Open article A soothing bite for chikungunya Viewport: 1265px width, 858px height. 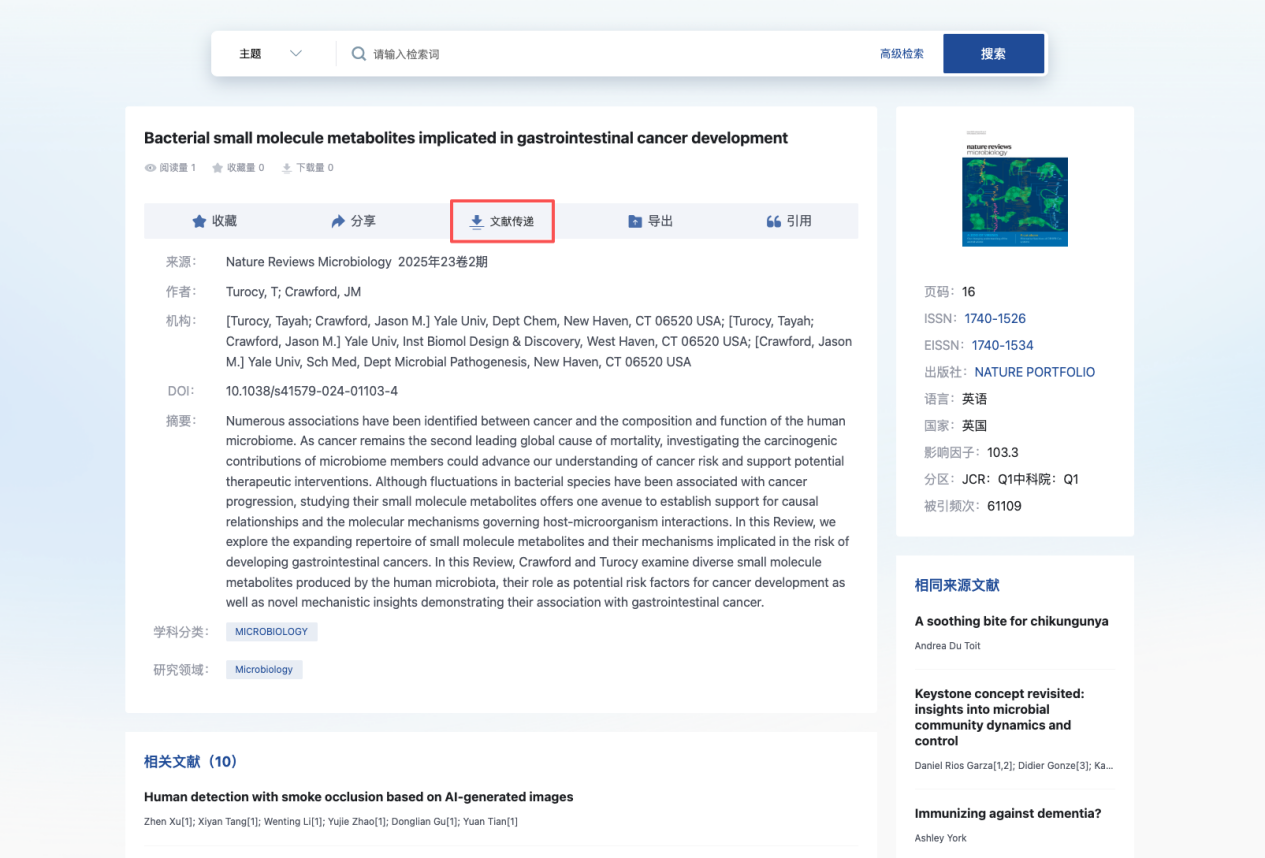click(1011, 621)
